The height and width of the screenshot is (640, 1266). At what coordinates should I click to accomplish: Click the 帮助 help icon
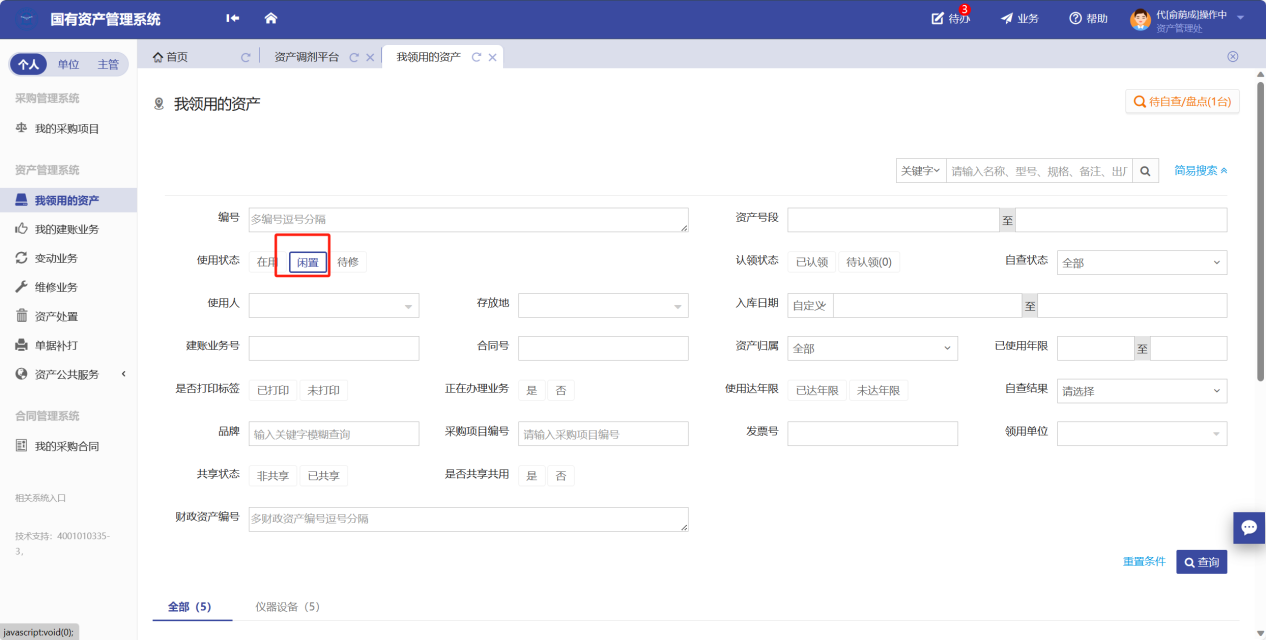pyautogui.click(x=1076, y=19)
